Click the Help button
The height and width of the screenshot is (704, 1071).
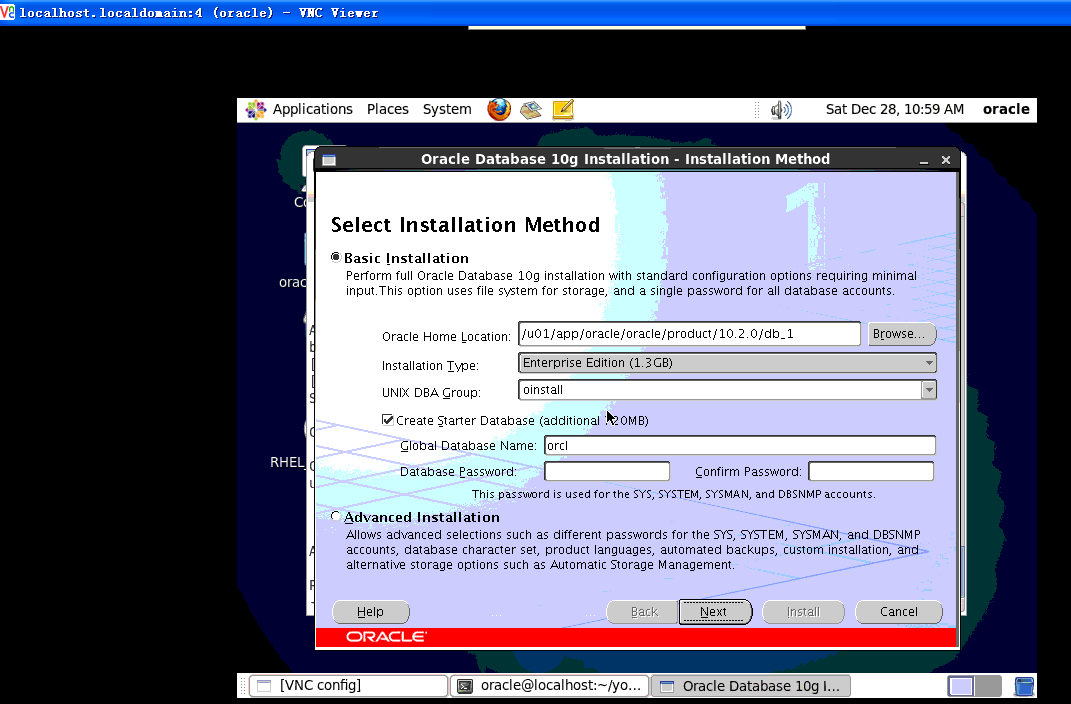370,612
